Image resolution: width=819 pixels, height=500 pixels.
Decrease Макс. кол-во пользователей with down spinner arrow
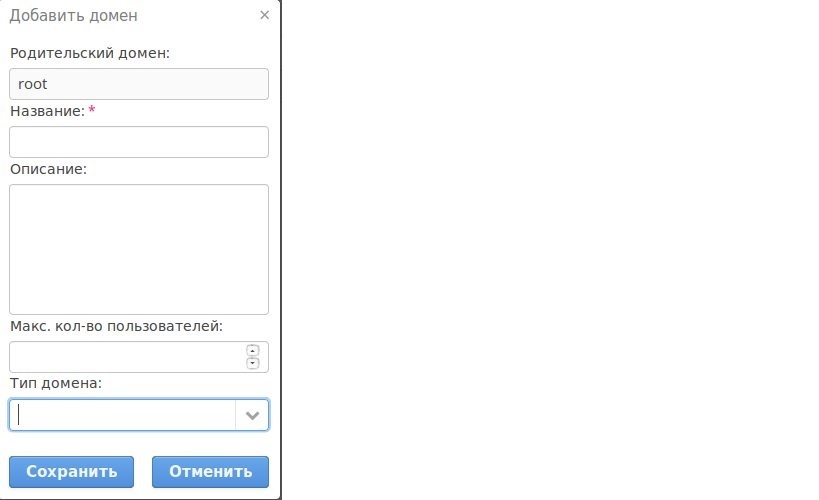pos(253,363)
